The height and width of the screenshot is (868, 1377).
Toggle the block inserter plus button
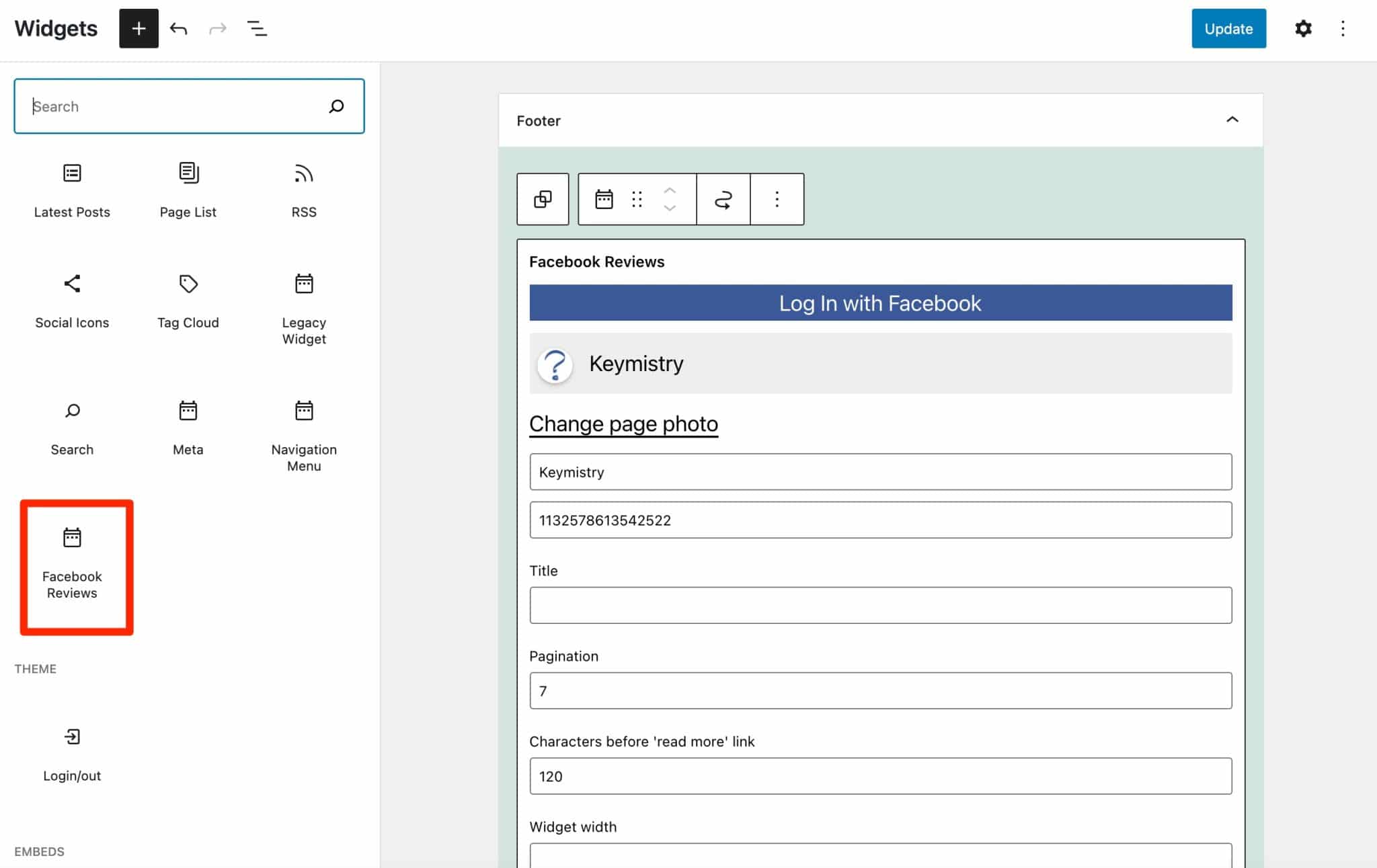click(139, 28)
